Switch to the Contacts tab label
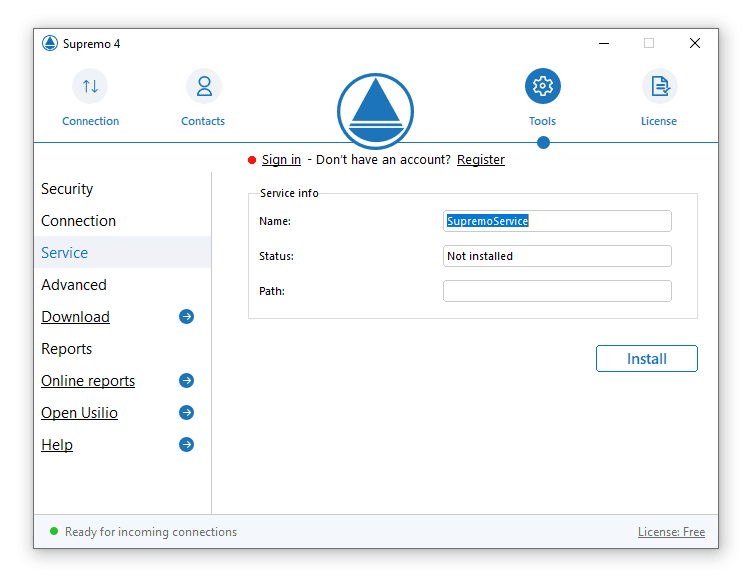The image size is (753, 579). (203, 121)
